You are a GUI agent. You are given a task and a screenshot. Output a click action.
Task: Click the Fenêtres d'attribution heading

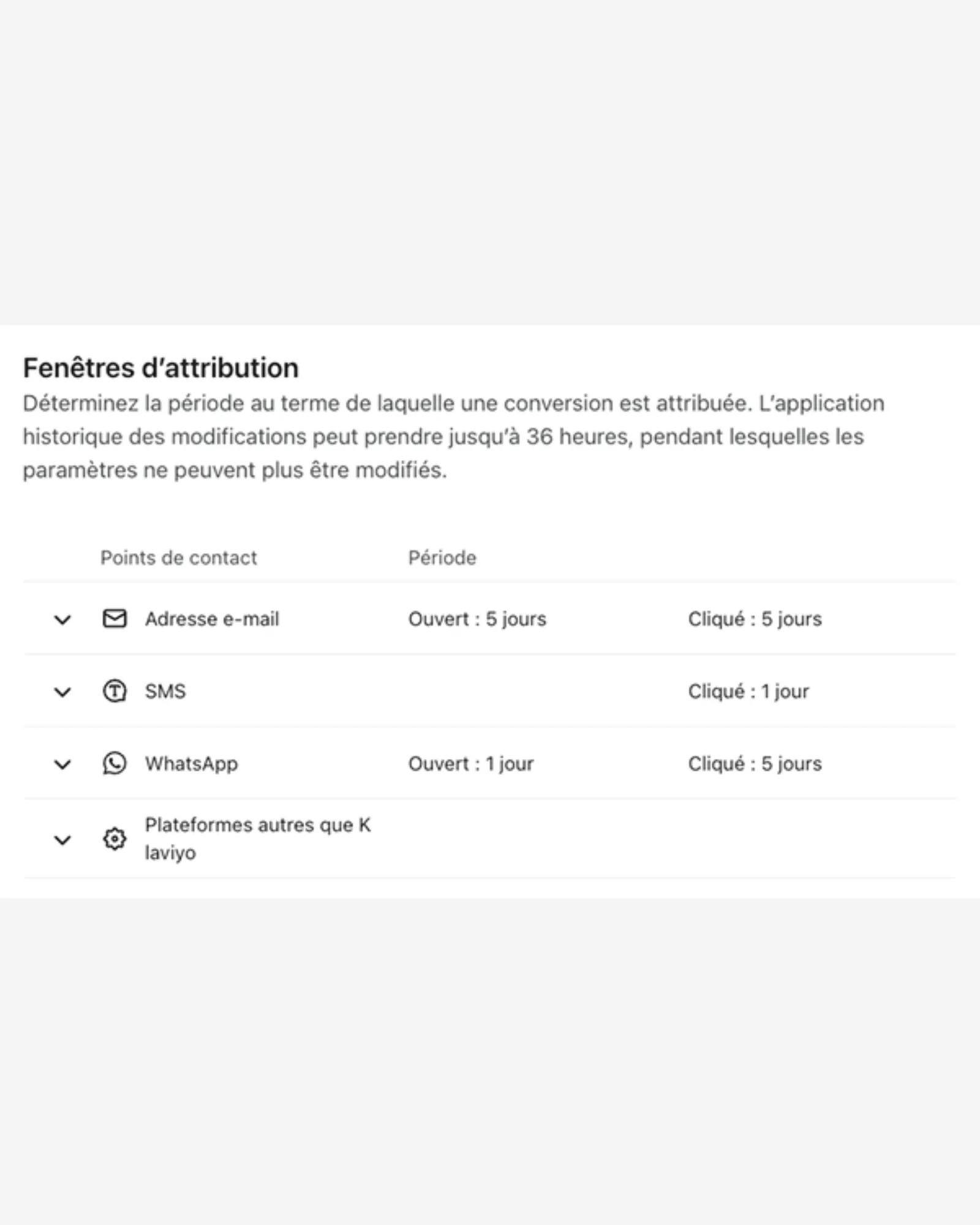(x=161, y=368)
